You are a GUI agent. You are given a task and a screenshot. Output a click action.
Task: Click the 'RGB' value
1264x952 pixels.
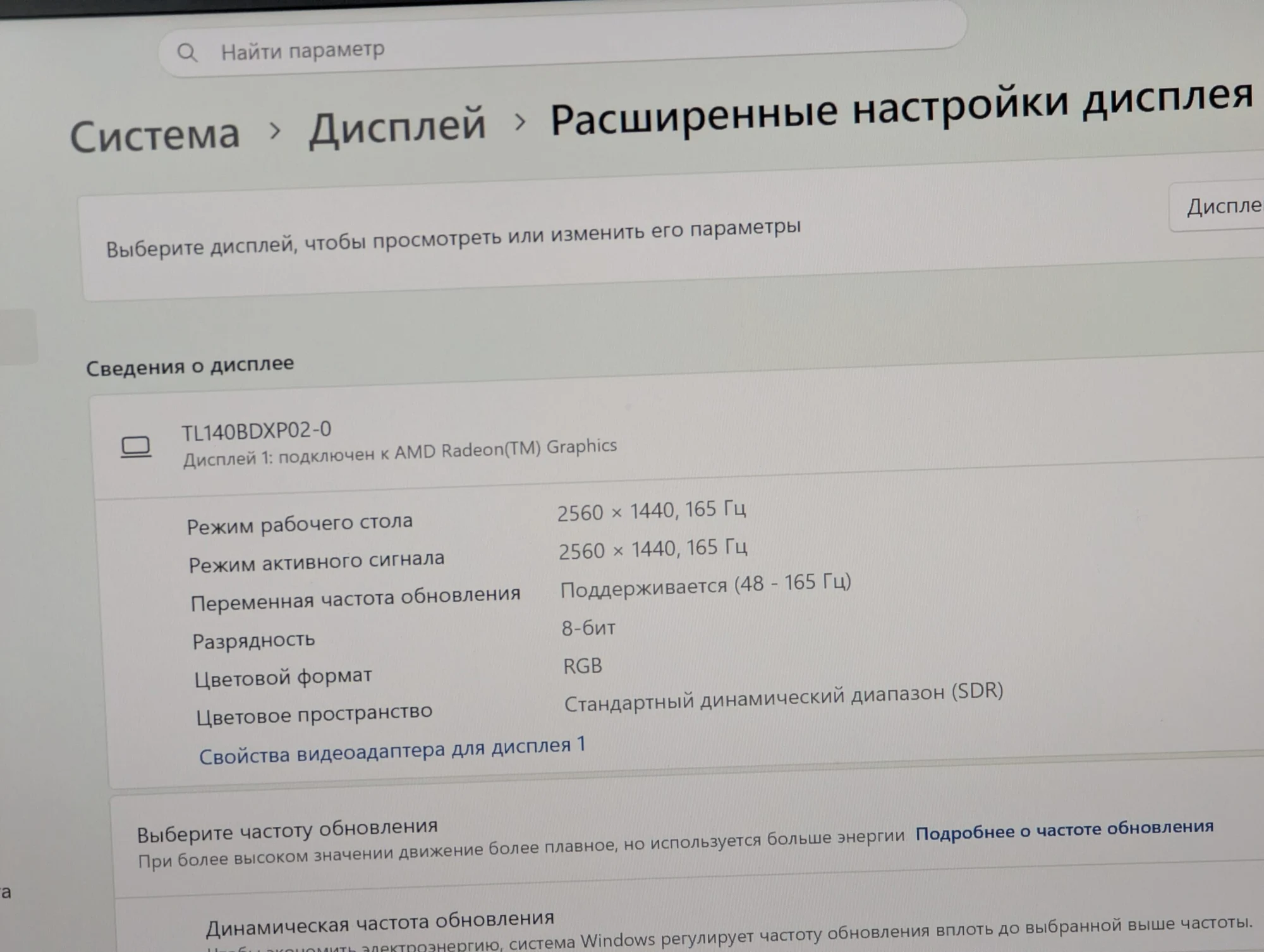pos(583,666)
